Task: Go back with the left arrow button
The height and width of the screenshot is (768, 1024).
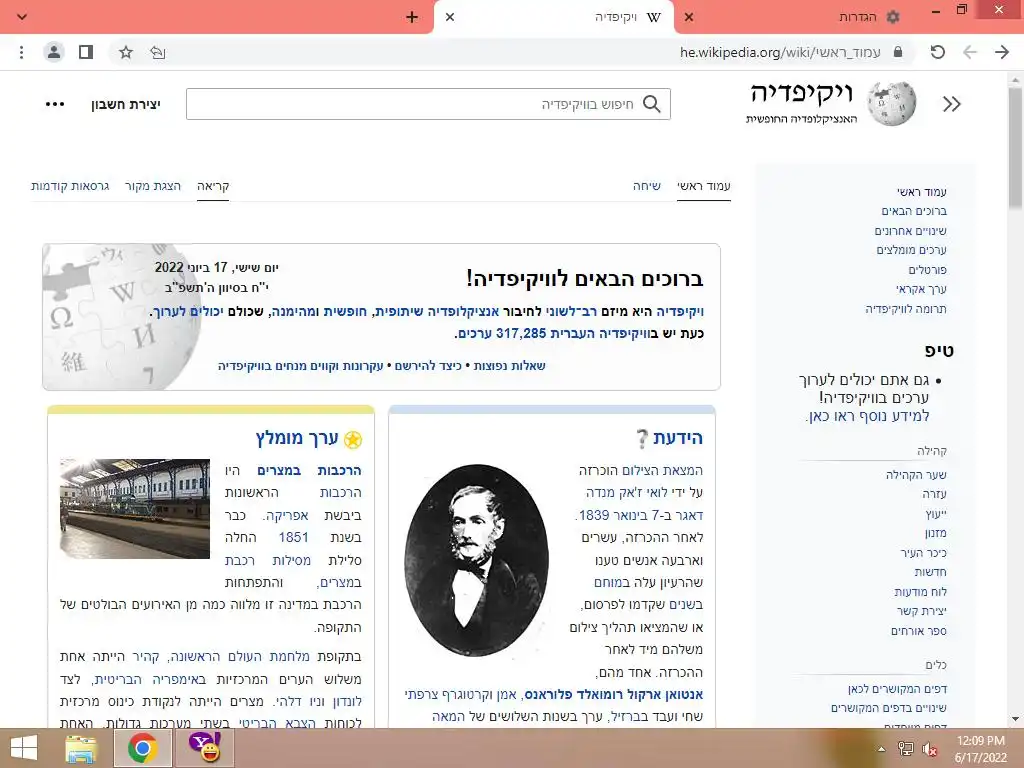Action: [970, 52]
